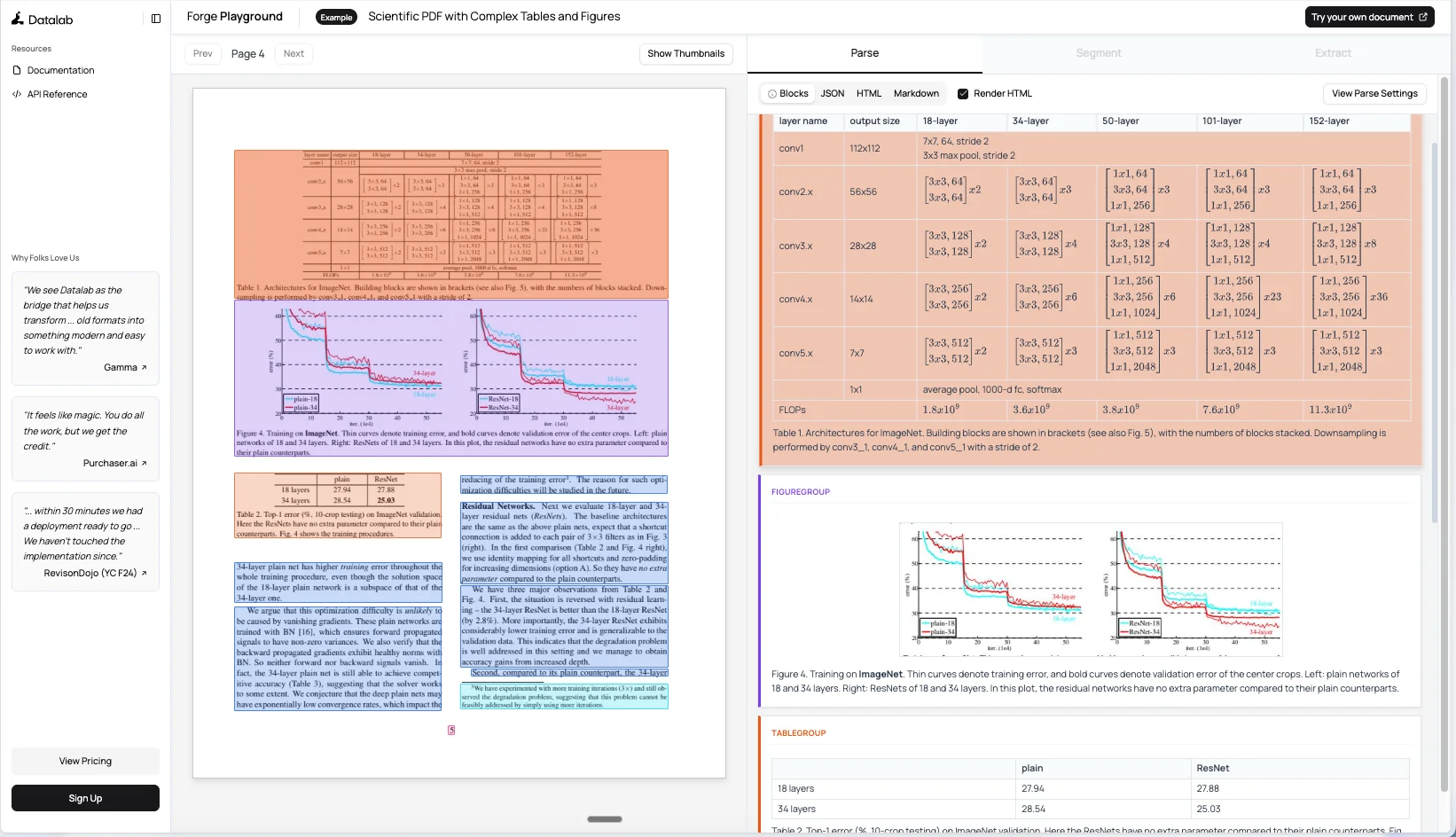Viewport: 1456px width, 837px height.
Task: Open Documentation via its document icon
Action: coord(15,70)
